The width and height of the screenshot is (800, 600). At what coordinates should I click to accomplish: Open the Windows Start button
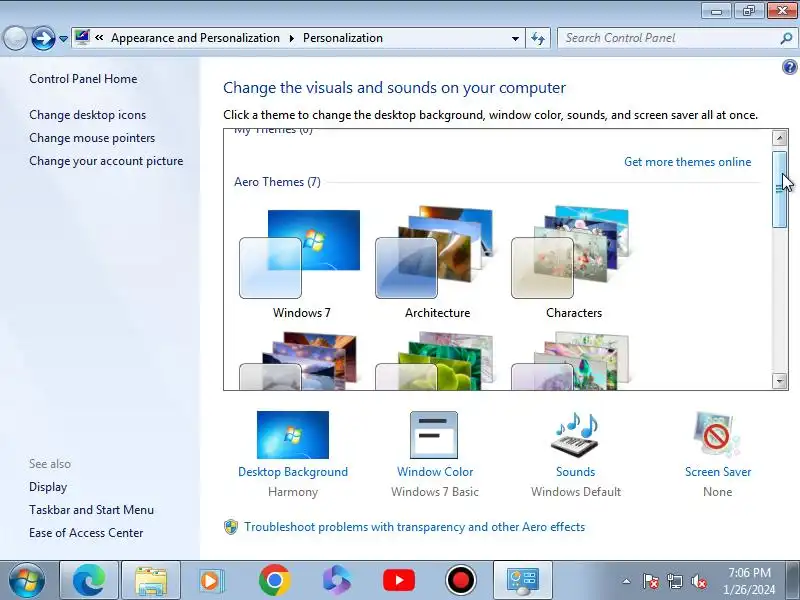(26, 580)
